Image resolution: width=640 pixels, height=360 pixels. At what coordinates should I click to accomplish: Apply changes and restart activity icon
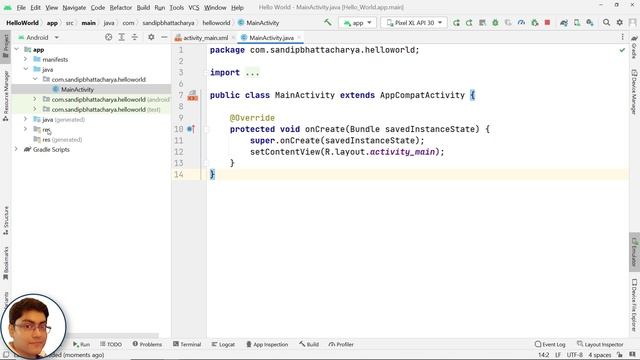[469, 23]
